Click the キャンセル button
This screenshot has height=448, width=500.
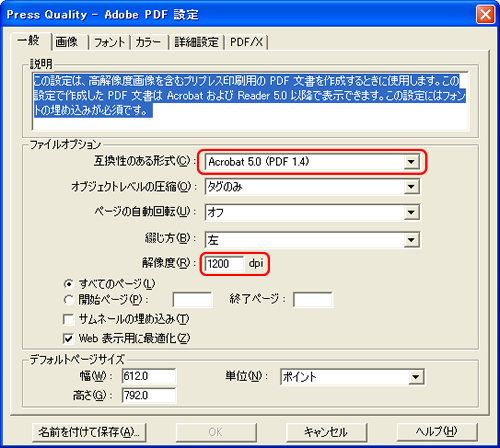click(326, 432)
